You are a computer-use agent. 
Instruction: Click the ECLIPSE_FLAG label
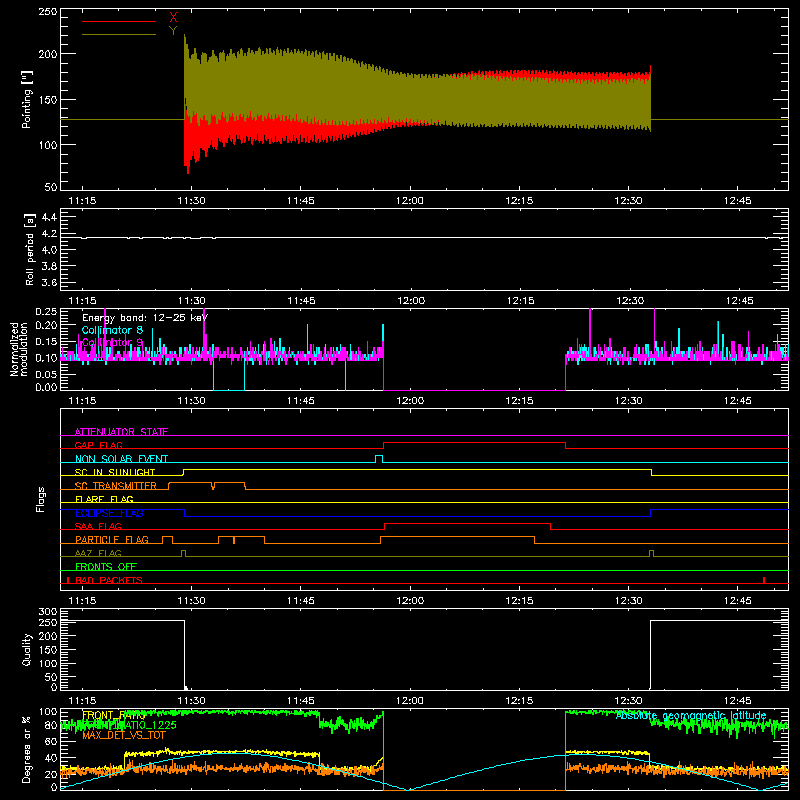pos(109,513)
